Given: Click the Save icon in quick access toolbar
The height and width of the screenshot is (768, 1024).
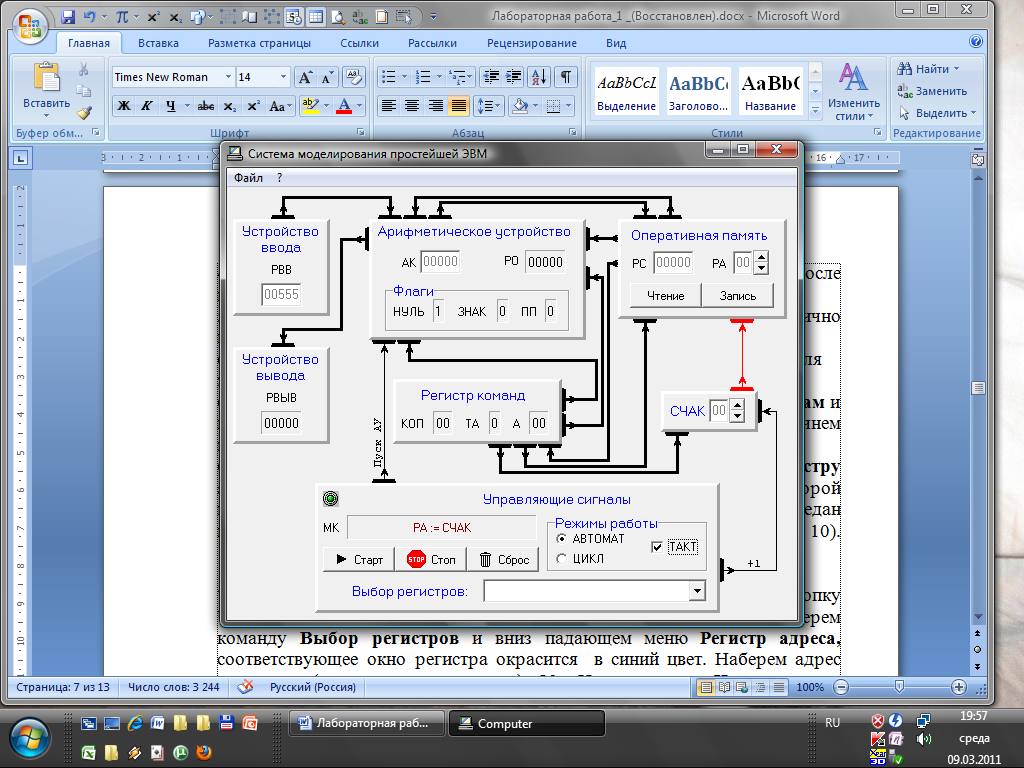Looking at the screenshot, I should pyautogui.click(x=67, y=17).
